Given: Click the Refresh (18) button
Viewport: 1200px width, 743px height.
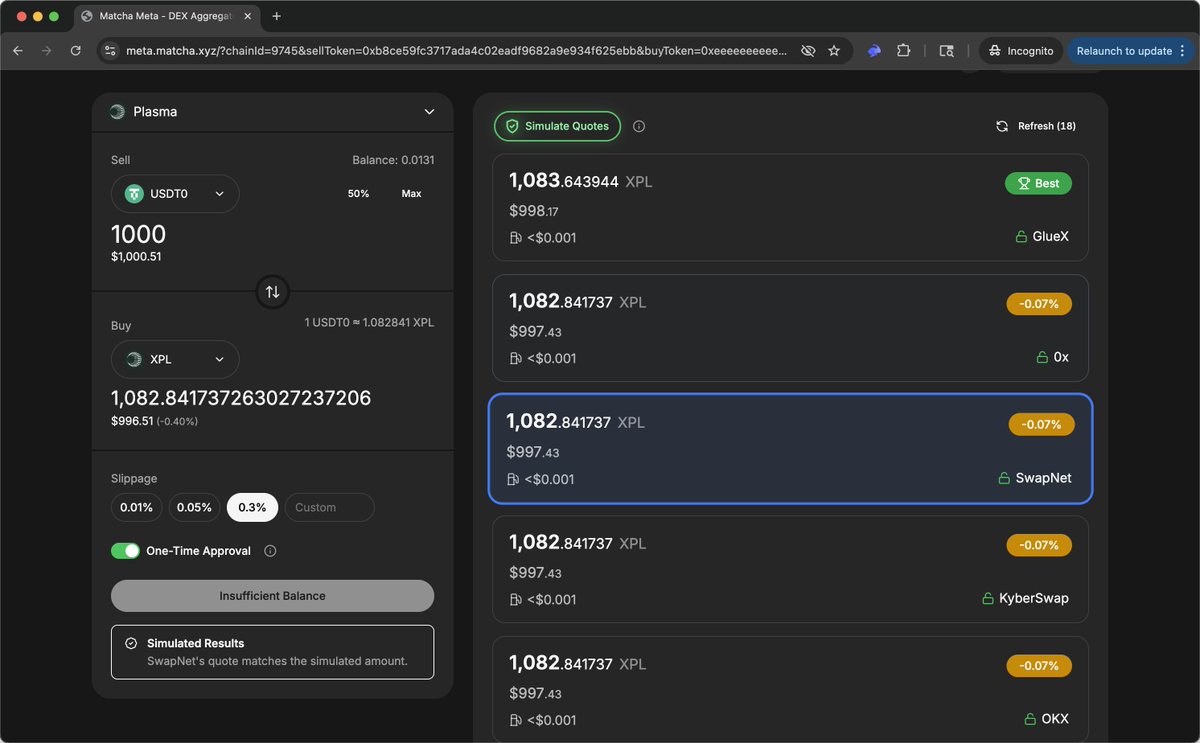Looking at the screenshot, I should pyautogui.click(x=1036, y=126).
